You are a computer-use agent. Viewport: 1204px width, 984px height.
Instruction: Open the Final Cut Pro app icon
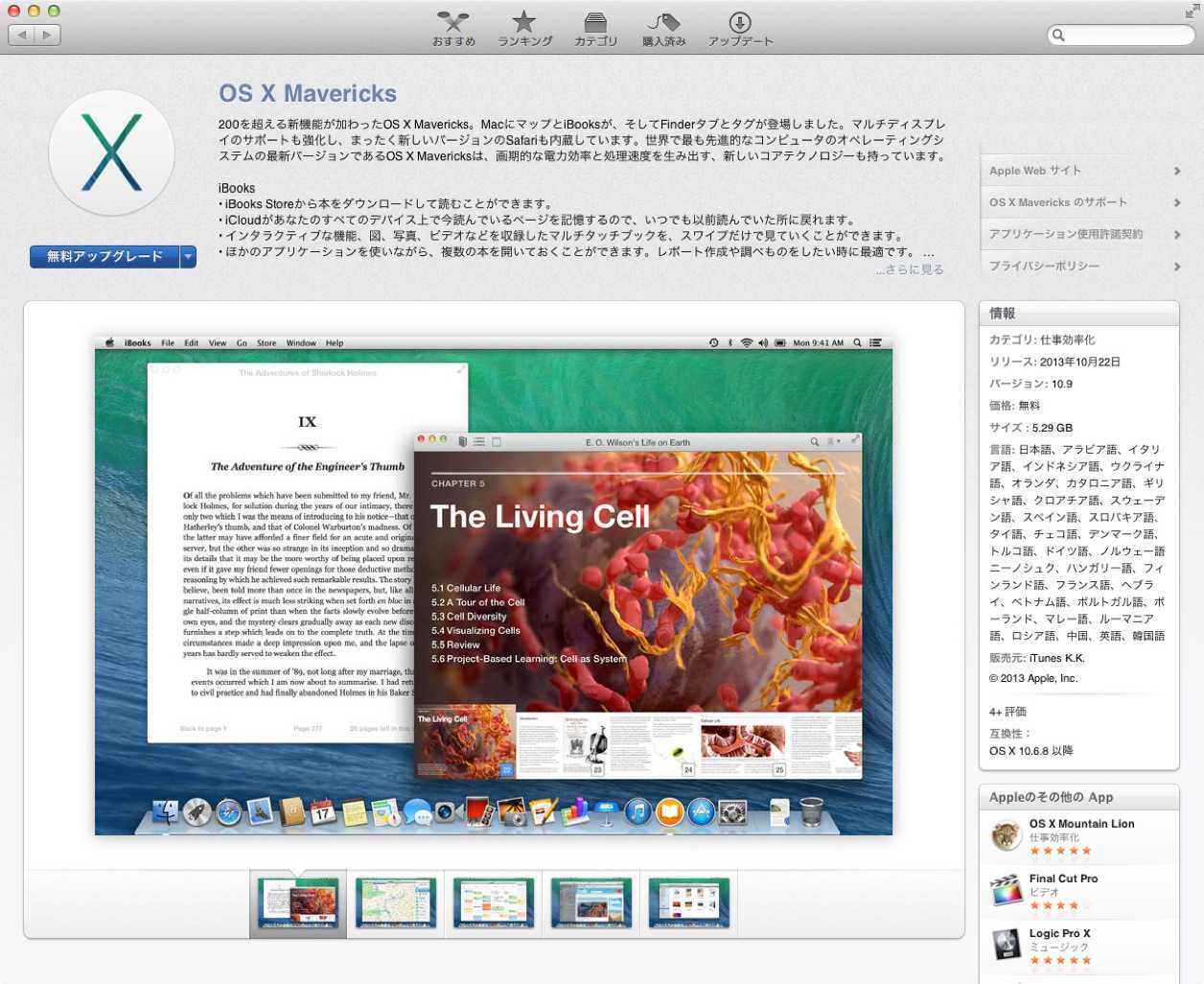point(1006,891)
